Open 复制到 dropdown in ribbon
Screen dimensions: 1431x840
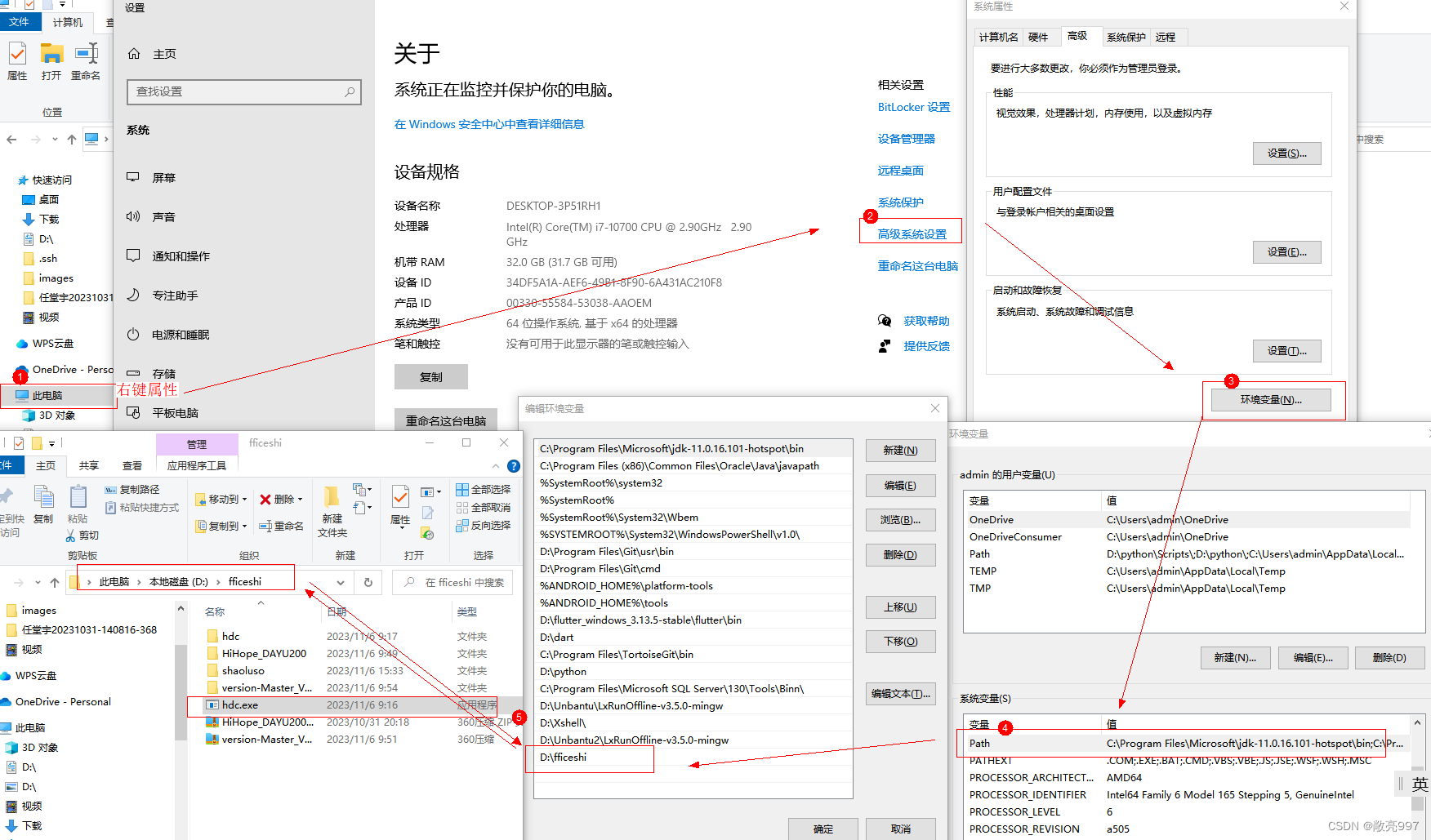click(244, 527)
